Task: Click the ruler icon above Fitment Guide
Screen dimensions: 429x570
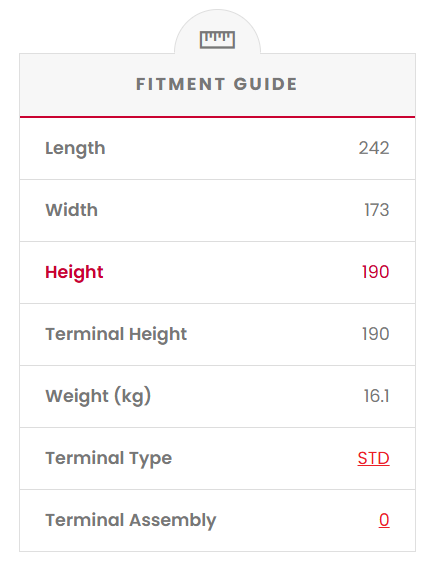Action: point(217,40)
